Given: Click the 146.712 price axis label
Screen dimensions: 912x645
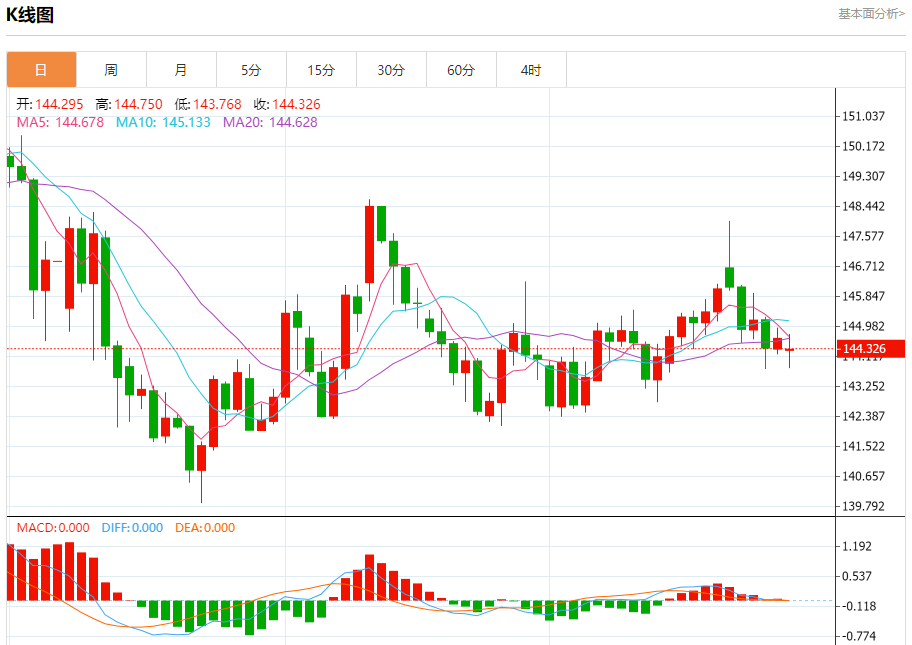Looking at the screenshot, I should click(863, 266).
